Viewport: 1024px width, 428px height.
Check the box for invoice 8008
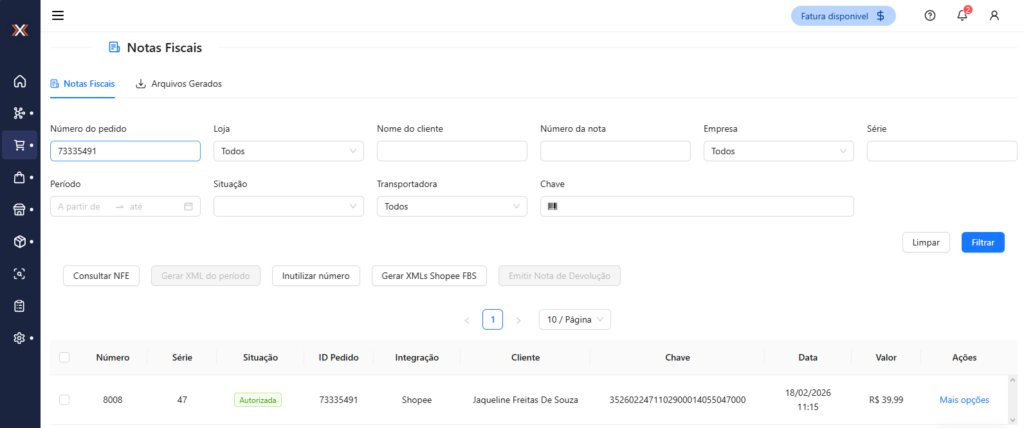pos(65,400)
